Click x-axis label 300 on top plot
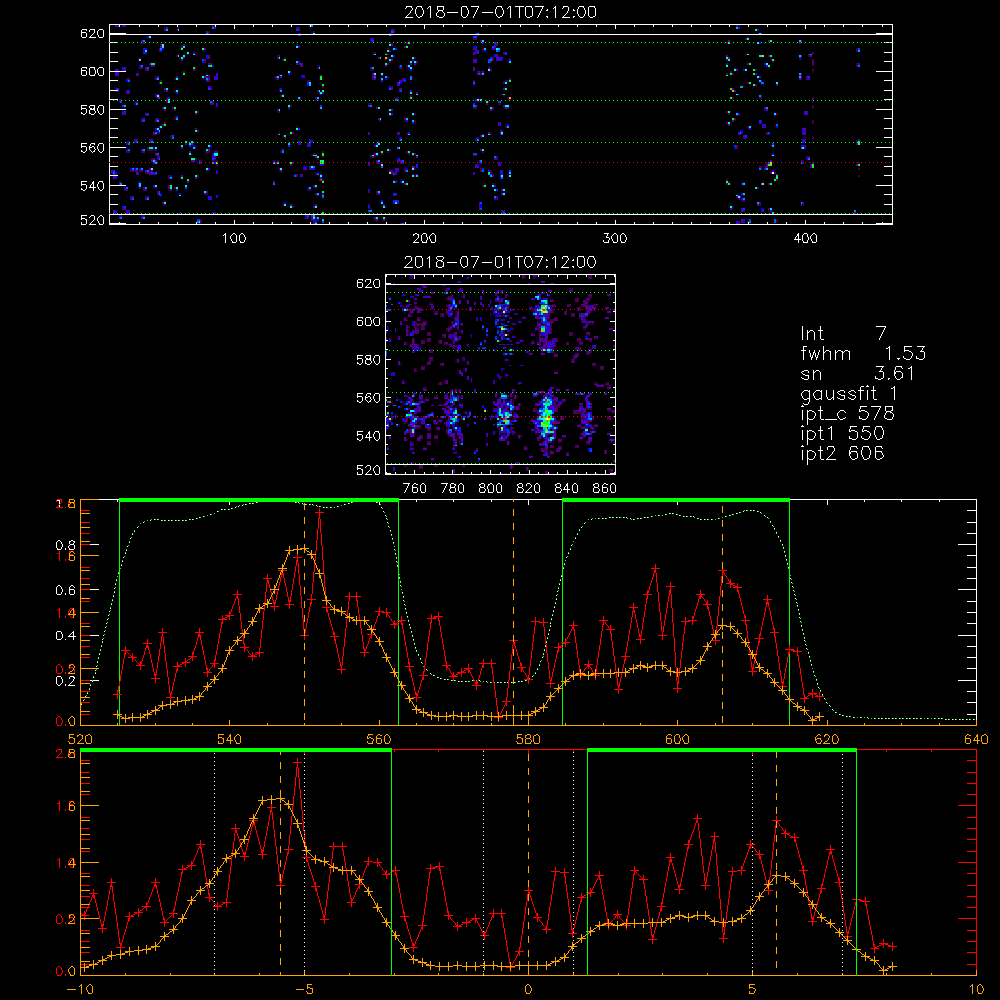Viewport: 1000px width, 1000px height. (x=615, y=239)
